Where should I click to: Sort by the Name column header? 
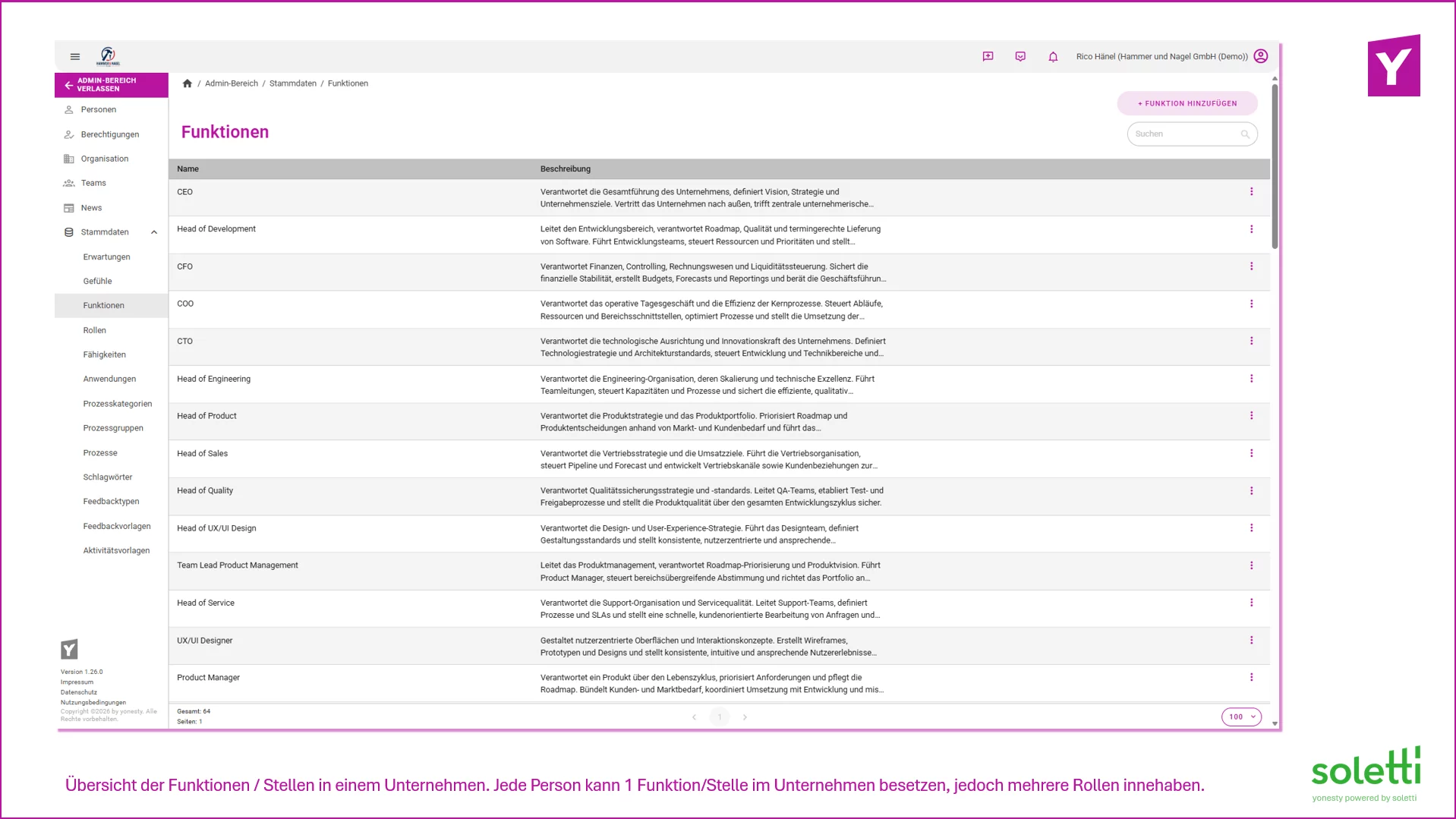[188, 169]
